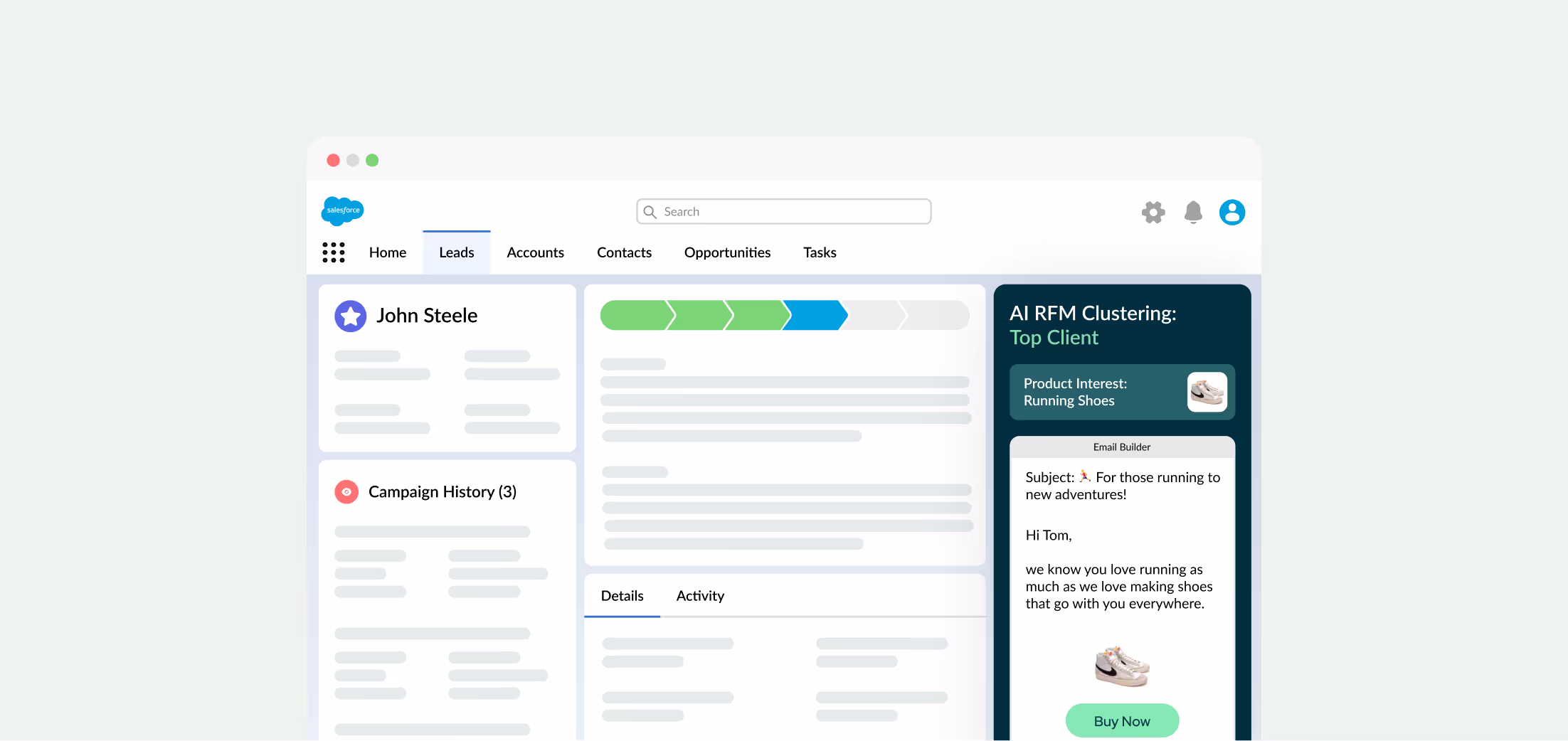The height and width of the screenshot is (741, 1568).
Task: Click the search magnifier icon
Action: click(650, 211)
